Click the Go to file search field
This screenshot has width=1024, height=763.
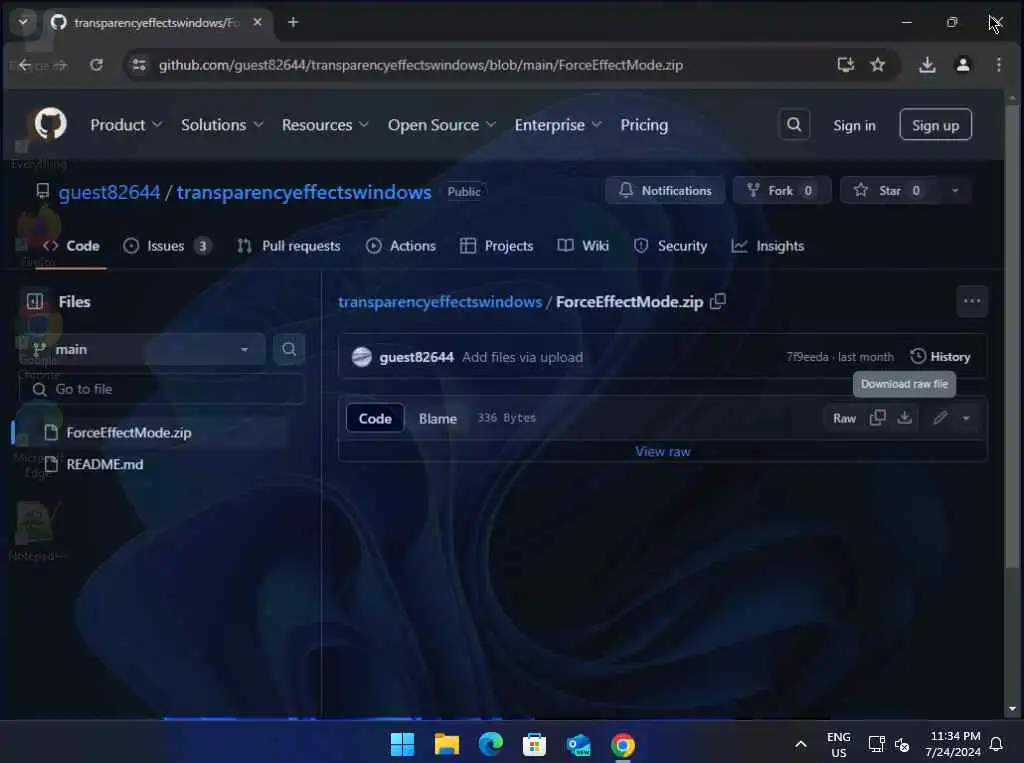click(x=162, y=389)
